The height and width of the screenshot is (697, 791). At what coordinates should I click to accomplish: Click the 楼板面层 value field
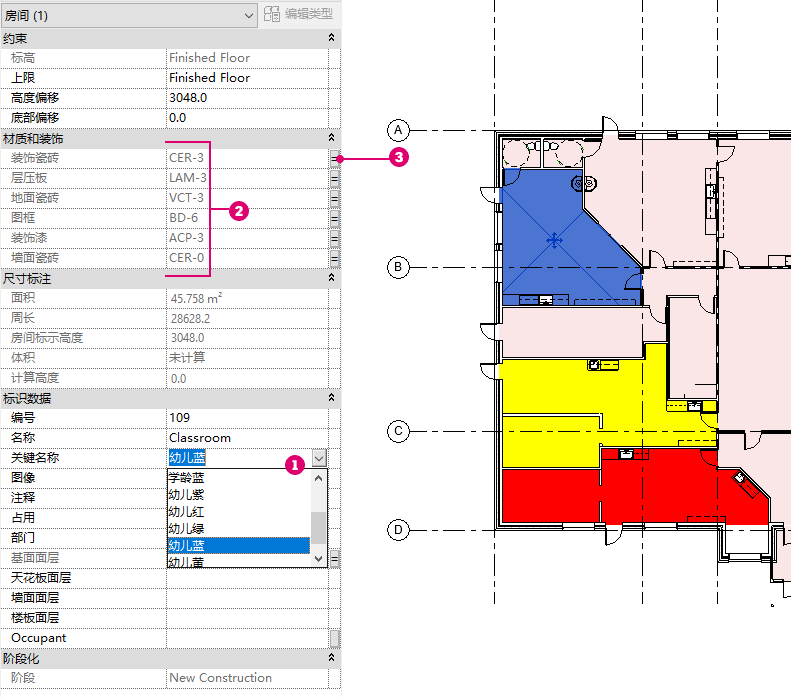point(247,618)
